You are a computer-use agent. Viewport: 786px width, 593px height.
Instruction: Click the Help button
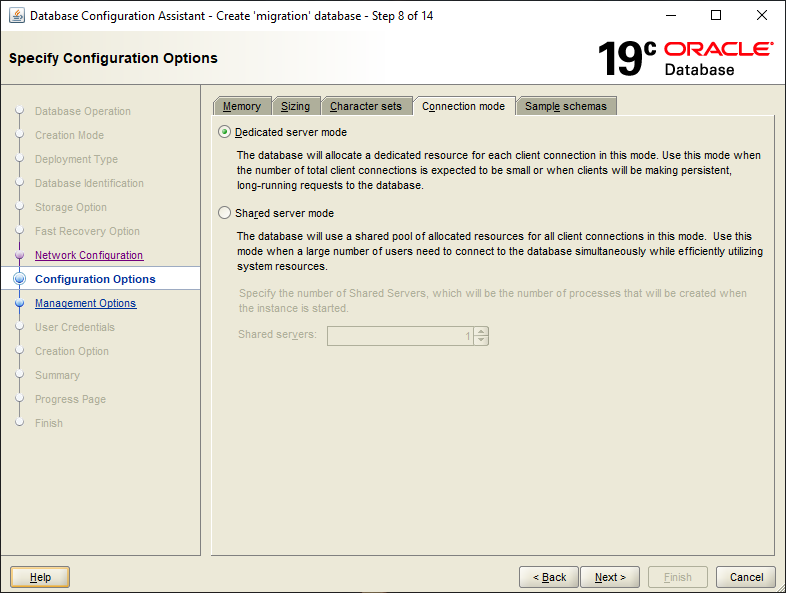tap(40, 577)
